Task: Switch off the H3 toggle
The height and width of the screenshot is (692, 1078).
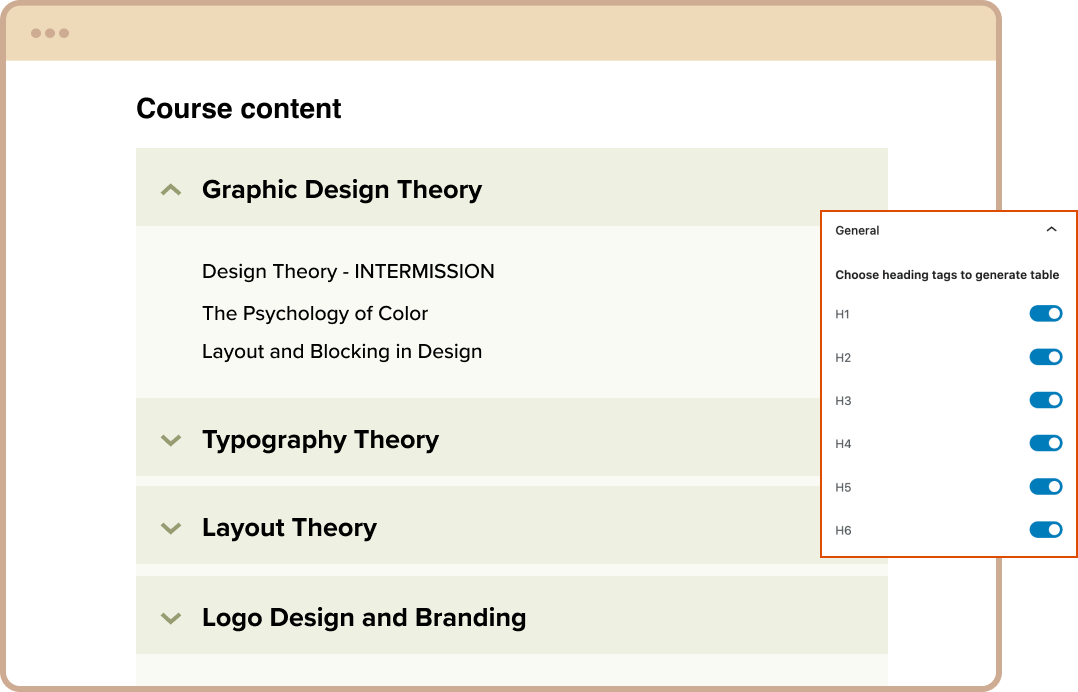Action: (x=1046, y=400)
